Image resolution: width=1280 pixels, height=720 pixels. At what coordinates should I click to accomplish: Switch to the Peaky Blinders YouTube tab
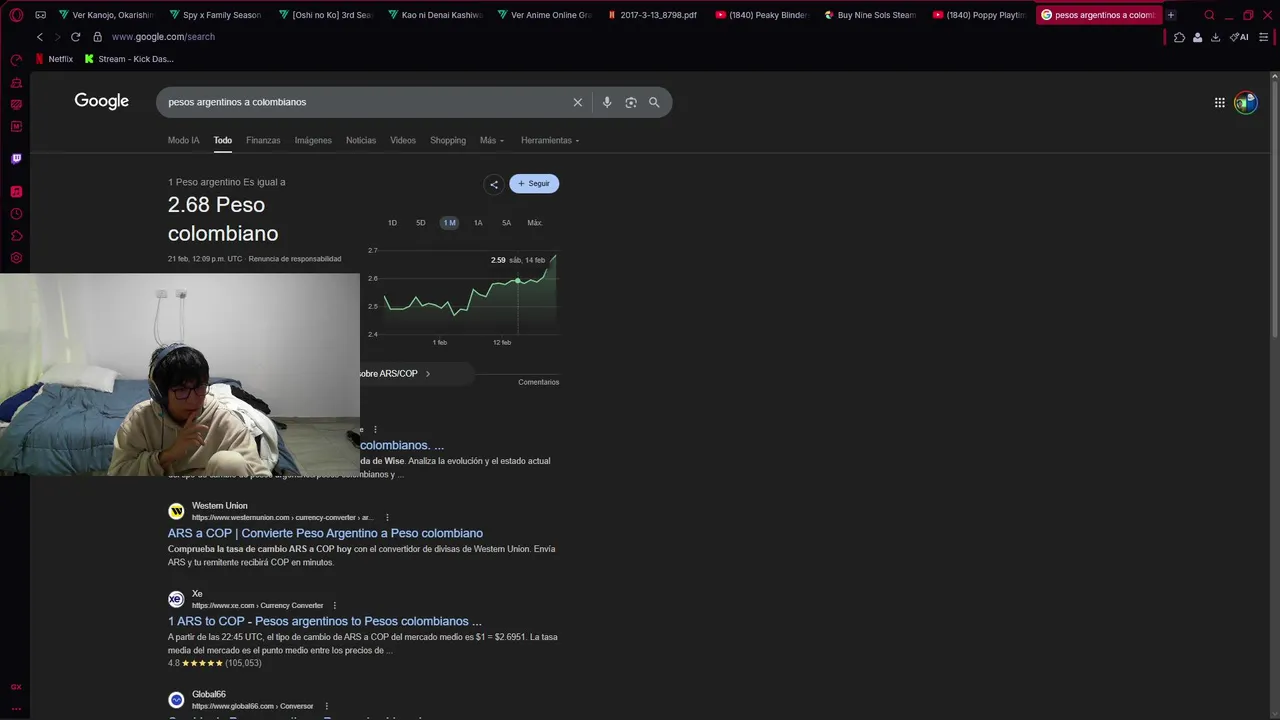tap(761, 15)
